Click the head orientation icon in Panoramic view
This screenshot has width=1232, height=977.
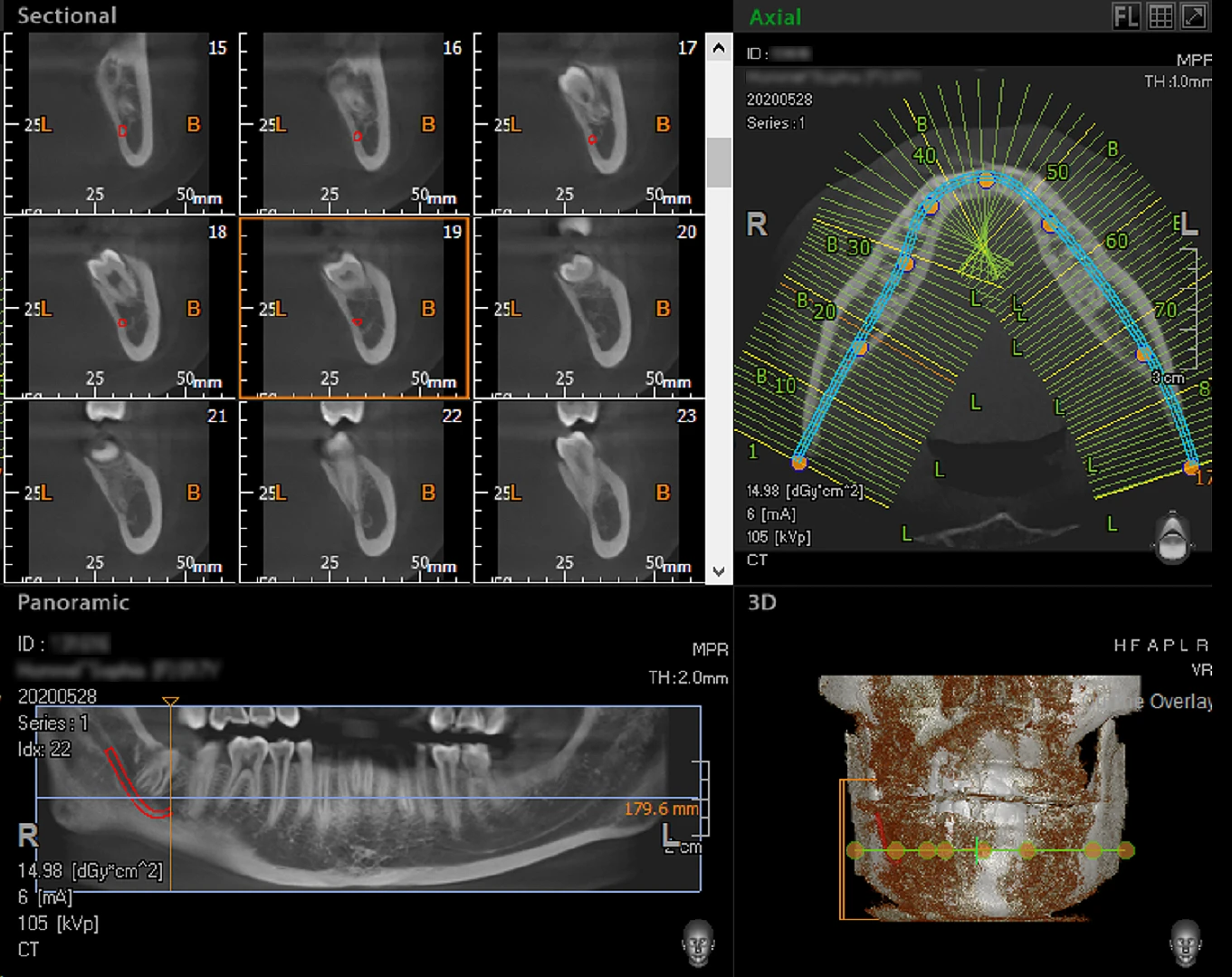pyautogui.click(x=698, y=942)
